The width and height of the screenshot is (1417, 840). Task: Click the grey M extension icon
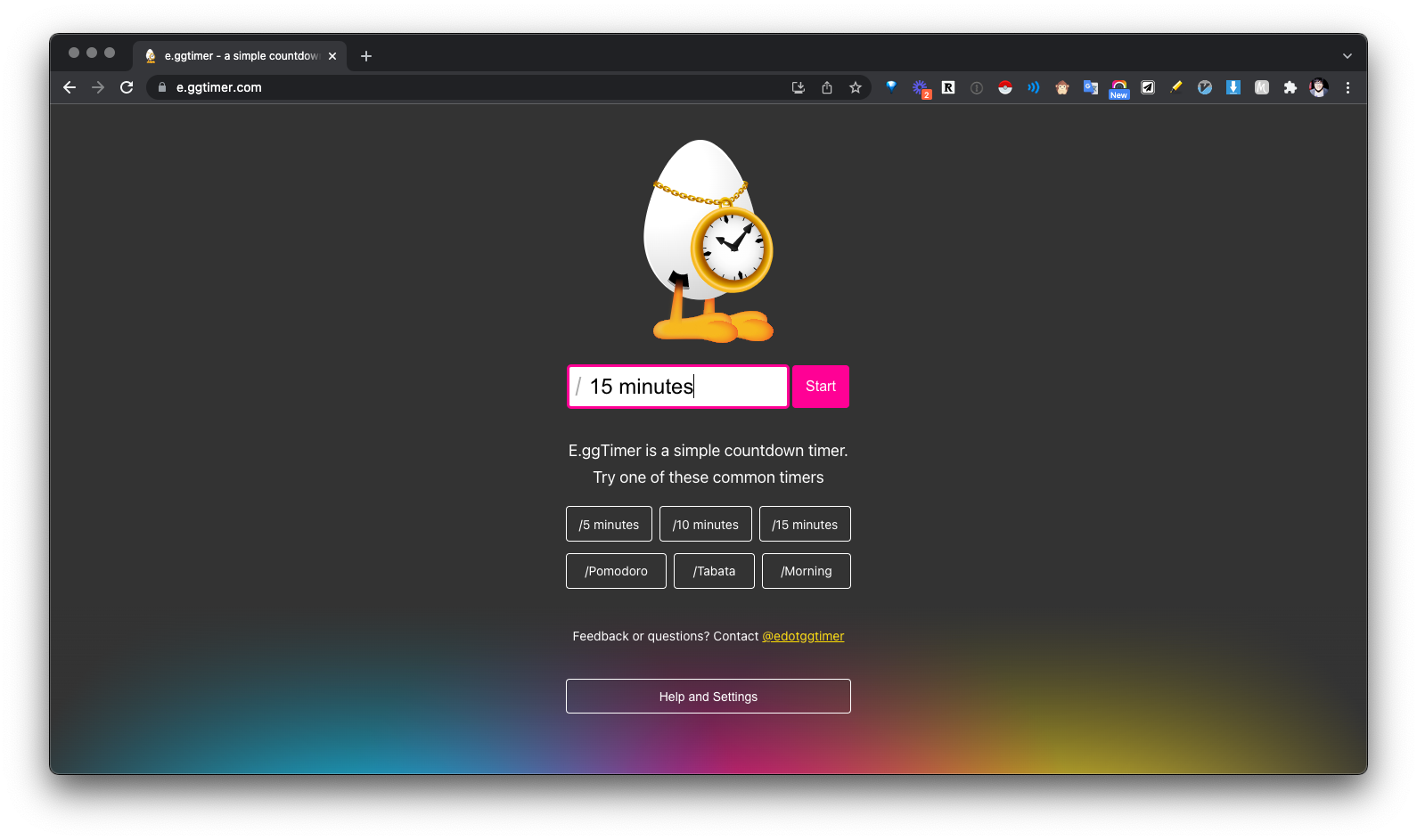point(1262,87)
